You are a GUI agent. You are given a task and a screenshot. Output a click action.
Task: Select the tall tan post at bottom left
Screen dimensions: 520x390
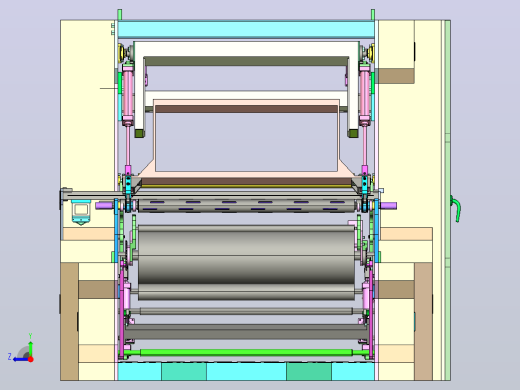click(69, 321)
